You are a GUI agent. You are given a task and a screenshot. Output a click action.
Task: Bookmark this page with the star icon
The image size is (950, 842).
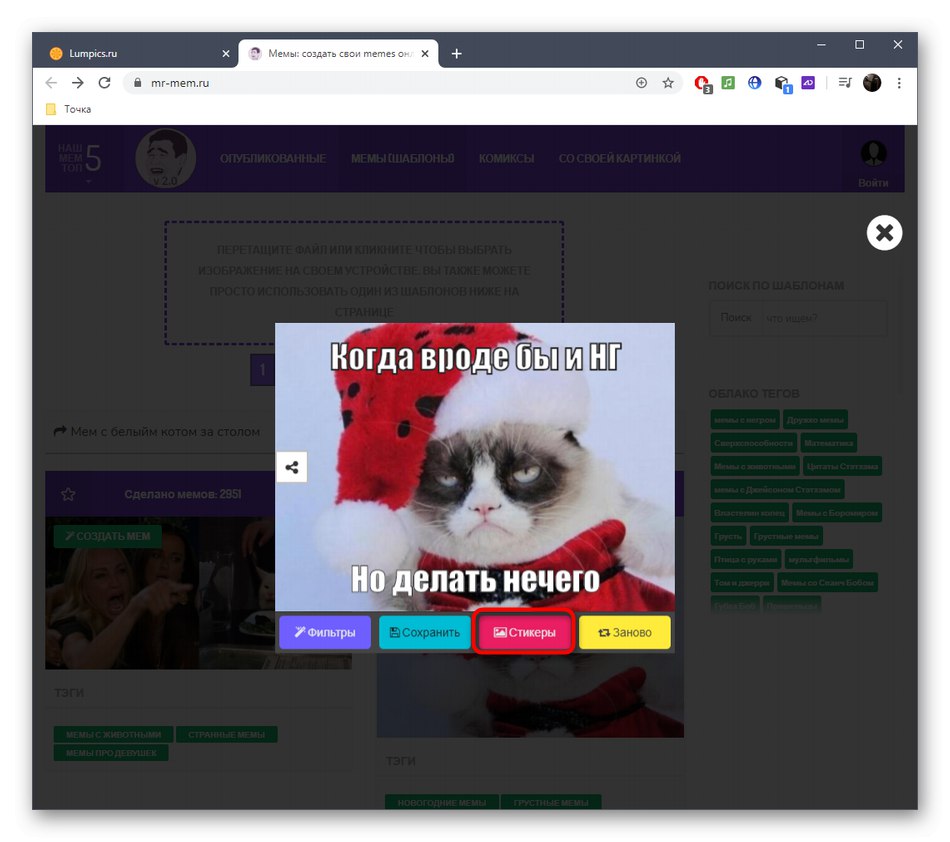pos(668,83)
